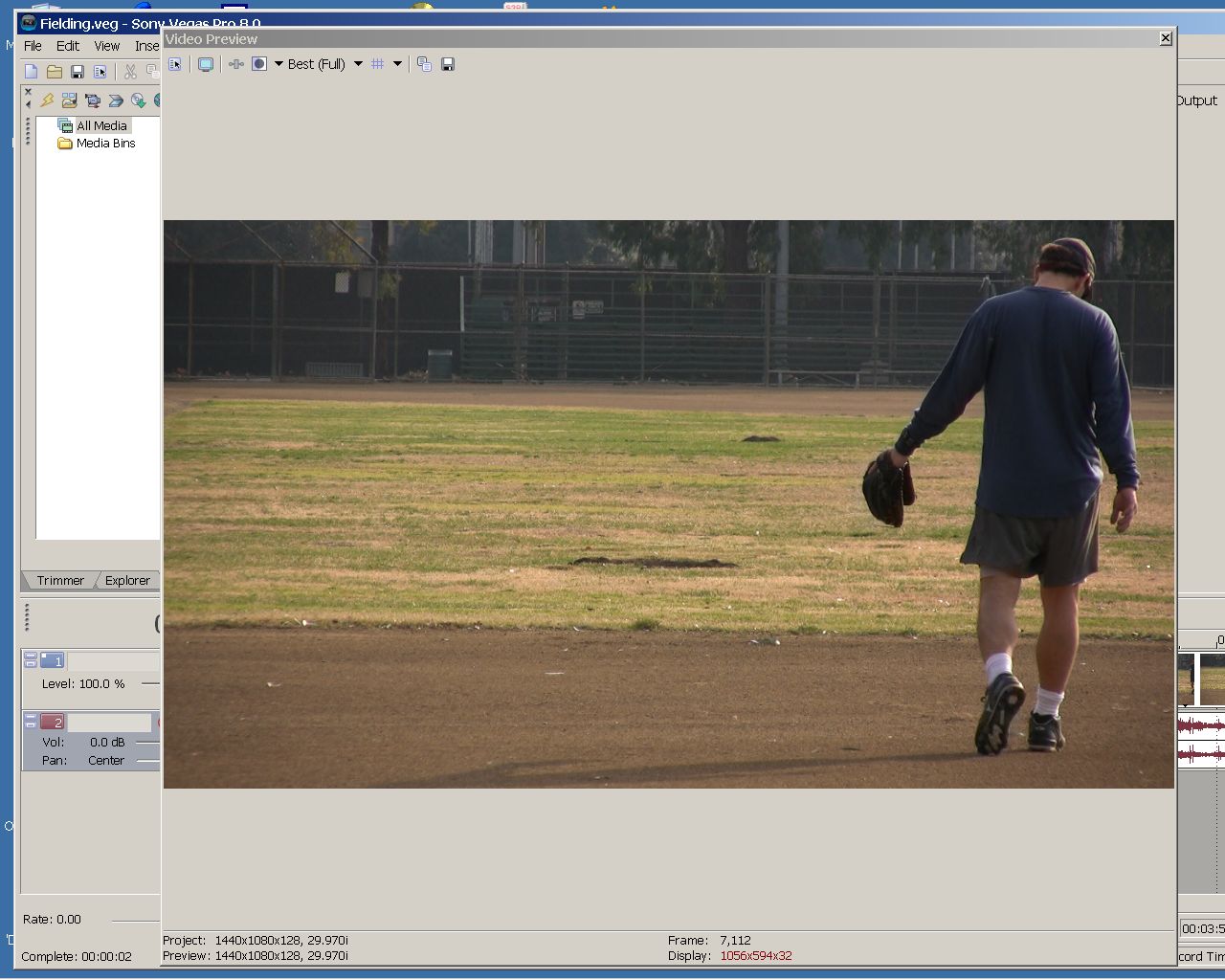Switch to the Explorer tab
Viewport: 1225px width, 980px height.
pyautogui.click(x=127, y=581)
